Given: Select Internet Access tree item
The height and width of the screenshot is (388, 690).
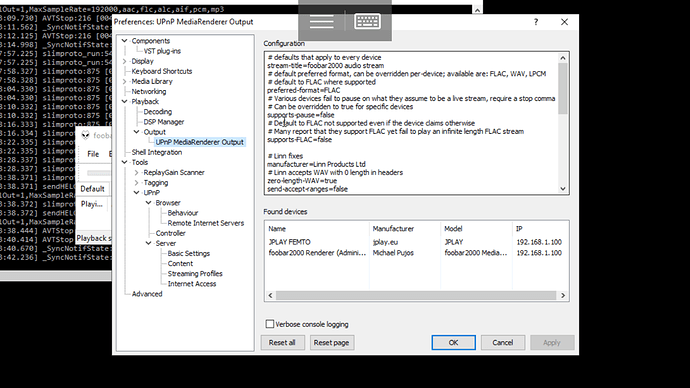Looking at the screenshot, I should click(x=191, y=284).
